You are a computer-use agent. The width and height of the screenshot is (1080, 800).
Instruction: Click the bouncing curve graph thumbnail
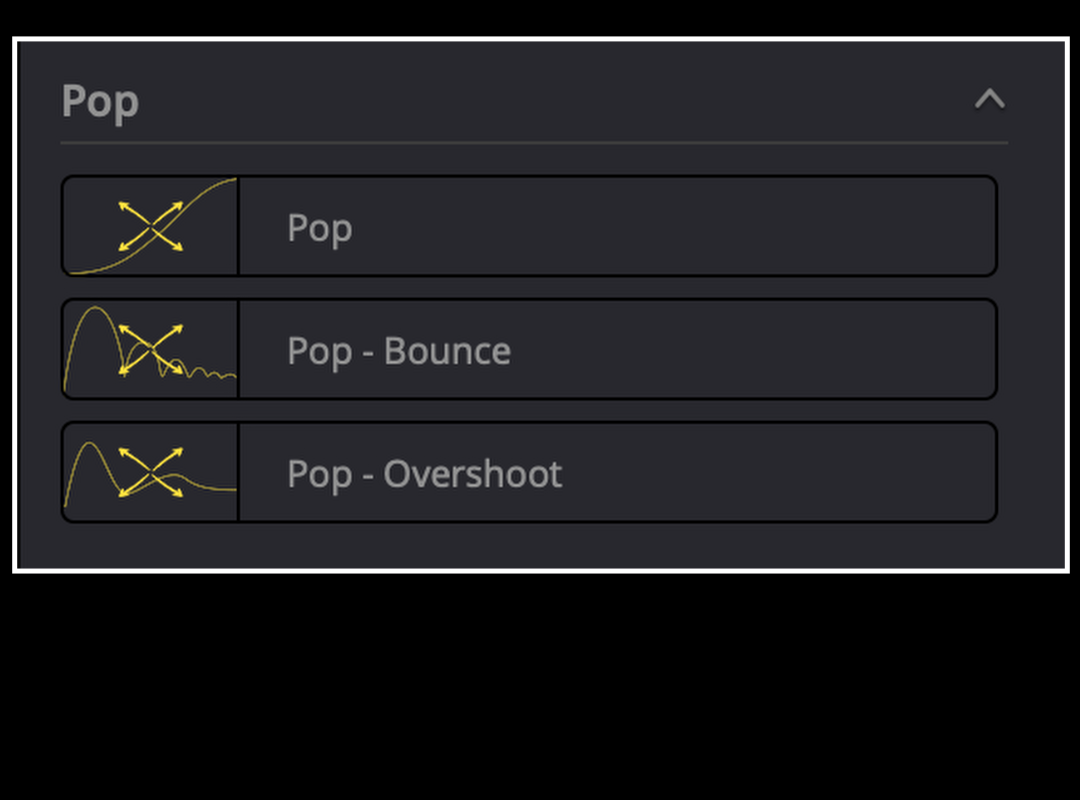(150, 349)
